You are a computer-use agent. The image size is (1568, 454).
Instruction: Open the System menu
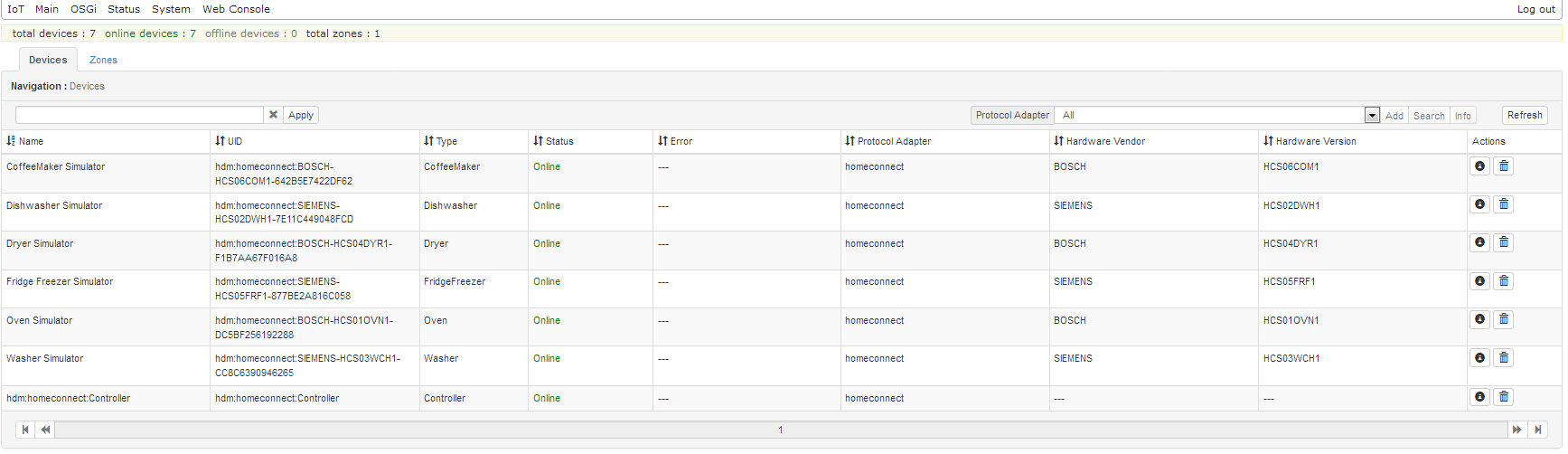coord(171,9)
